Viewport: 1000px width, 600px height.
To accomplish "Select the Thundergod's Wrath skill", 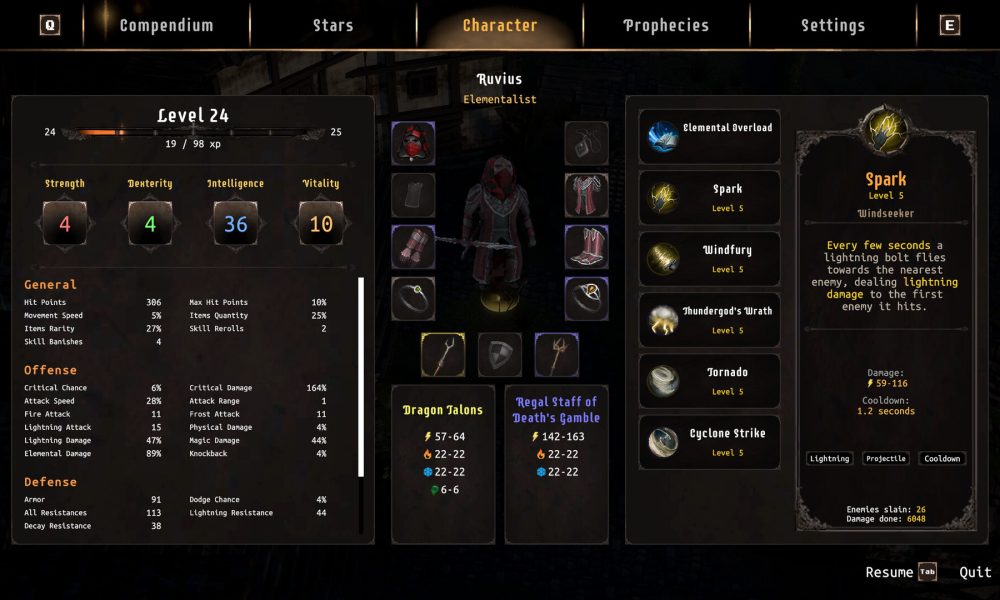I will [709, 320].
